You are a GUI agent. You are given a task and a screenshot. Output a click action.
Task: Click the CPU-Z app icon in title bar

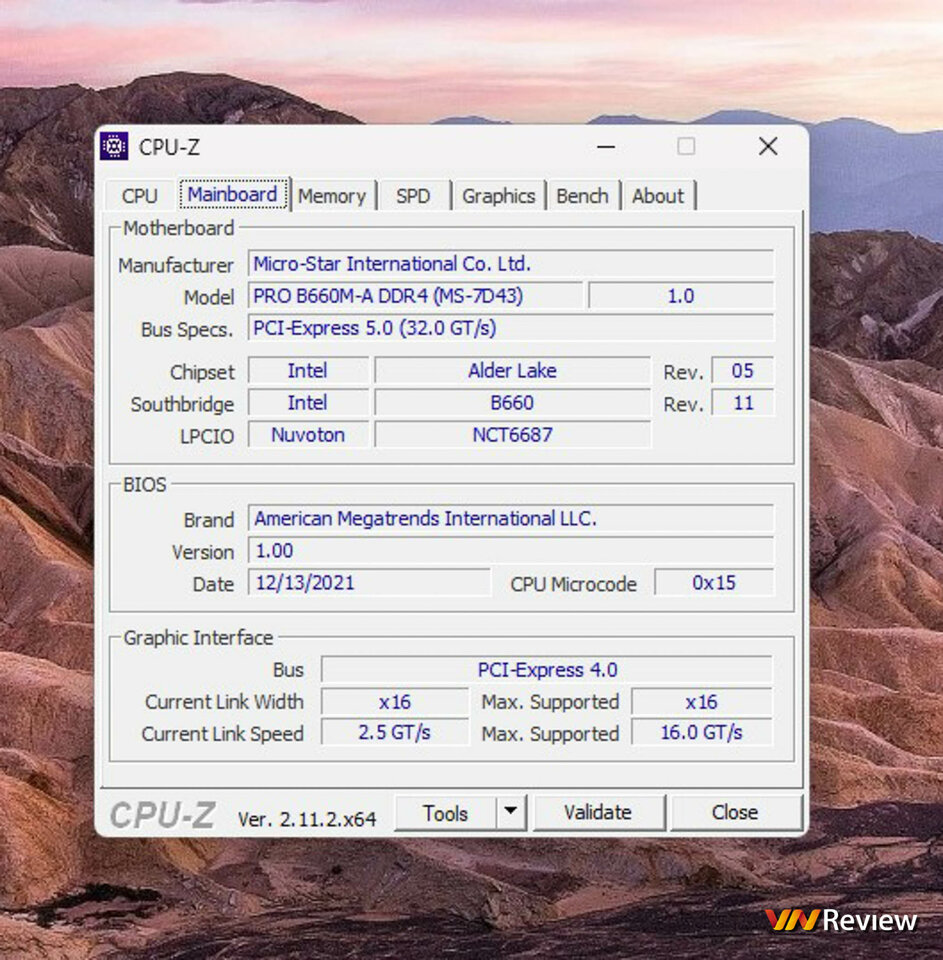pos(114,146)
